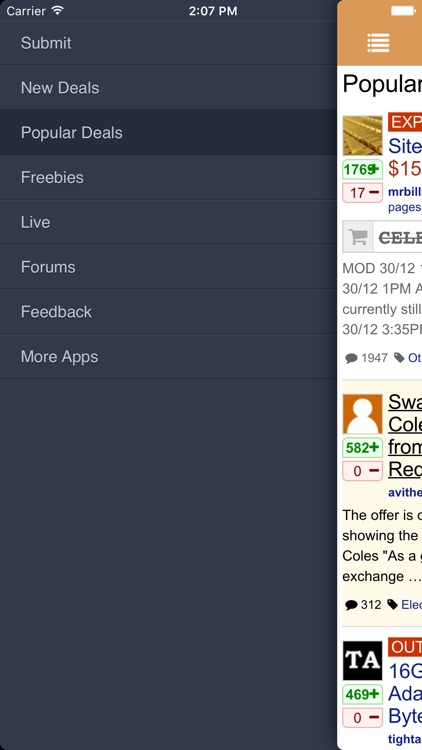This screenshot has width=422, height=750.
Task: Tap the hamburger menu icon in orange header
Action: coord(378,43)
